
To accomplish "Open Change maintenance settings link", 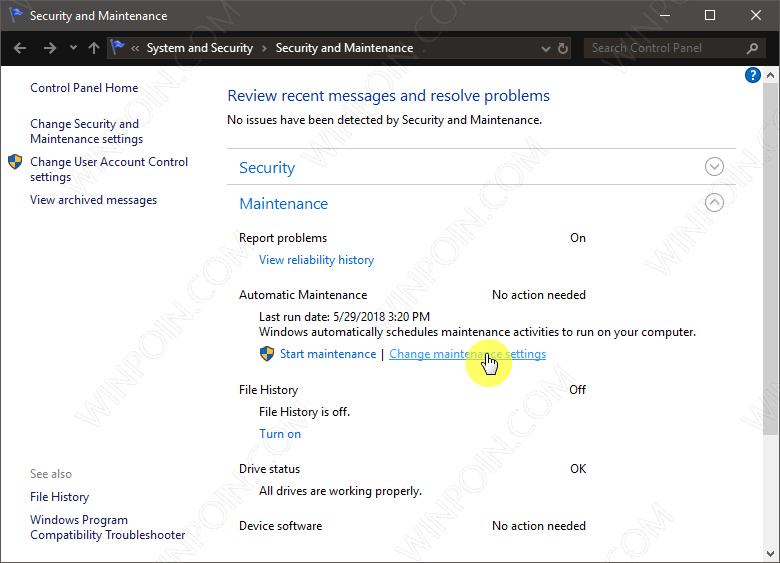I will coord(468,354).
